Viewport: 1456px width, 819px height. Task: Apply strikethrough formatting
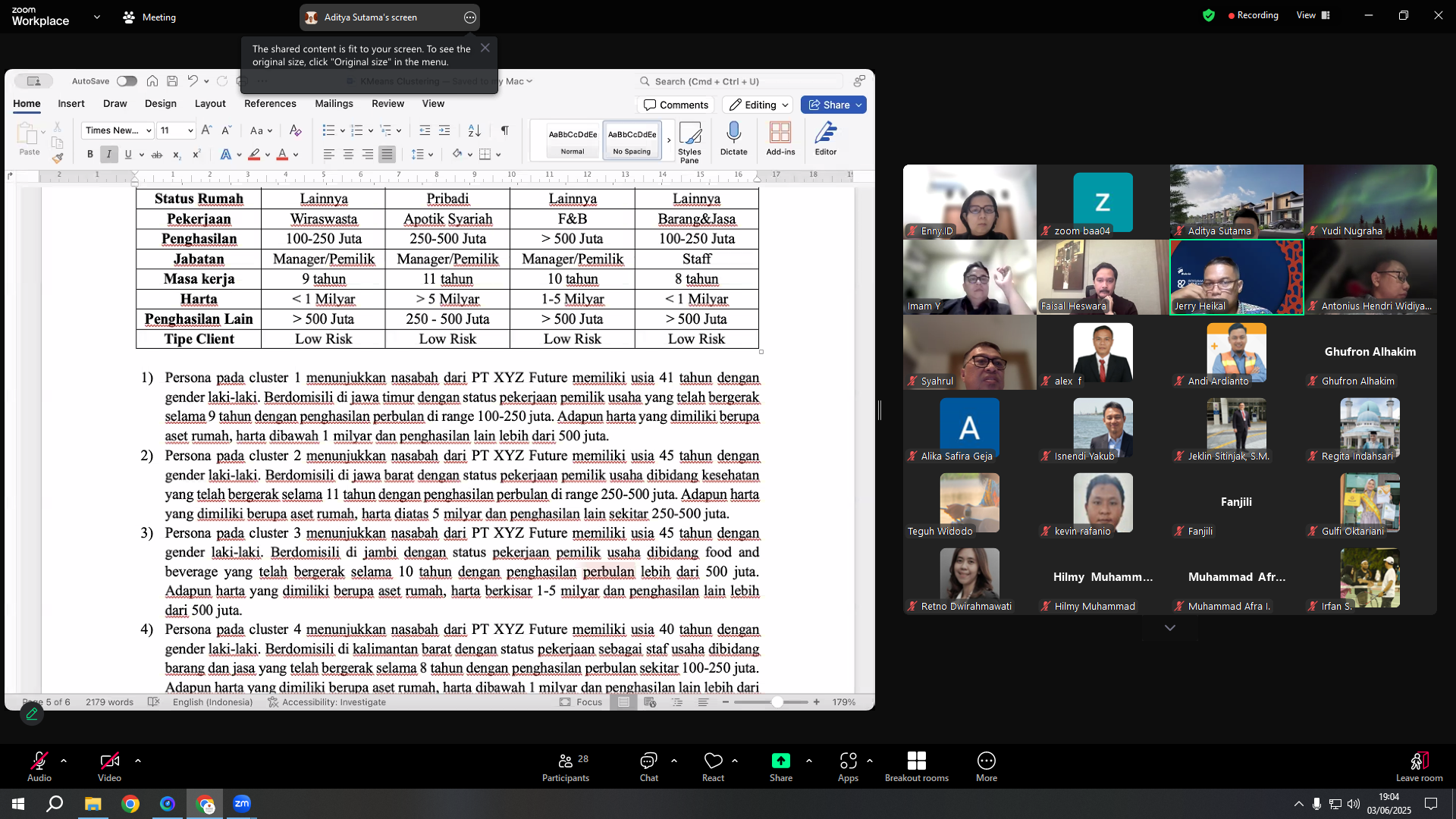point(157,155)
